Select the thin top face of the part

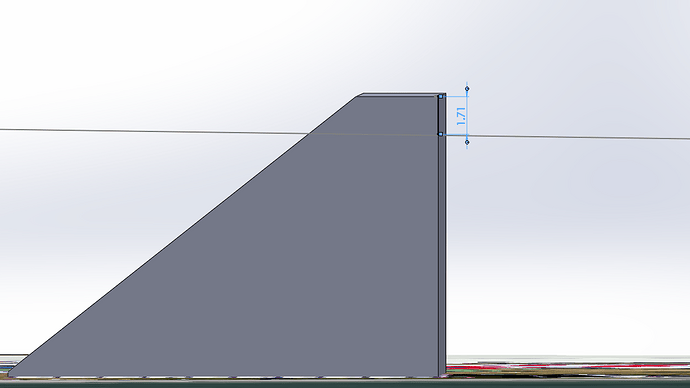click(x=400, y=95)
